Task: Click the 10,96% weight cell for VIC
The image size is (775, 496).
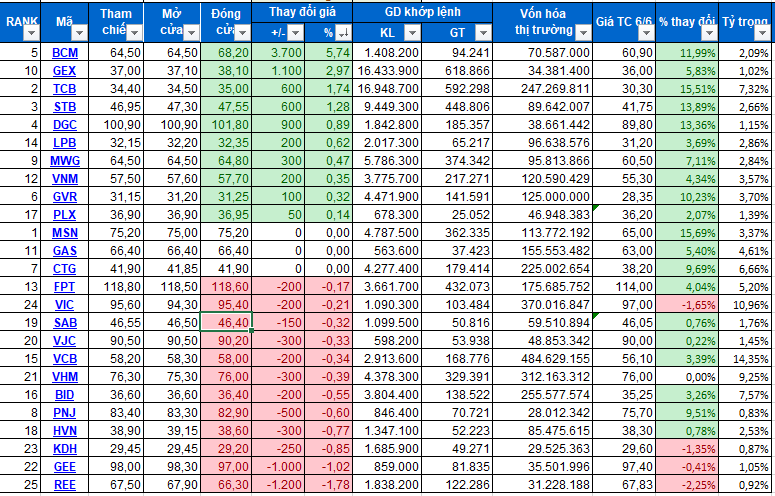Action: (747, 305)
